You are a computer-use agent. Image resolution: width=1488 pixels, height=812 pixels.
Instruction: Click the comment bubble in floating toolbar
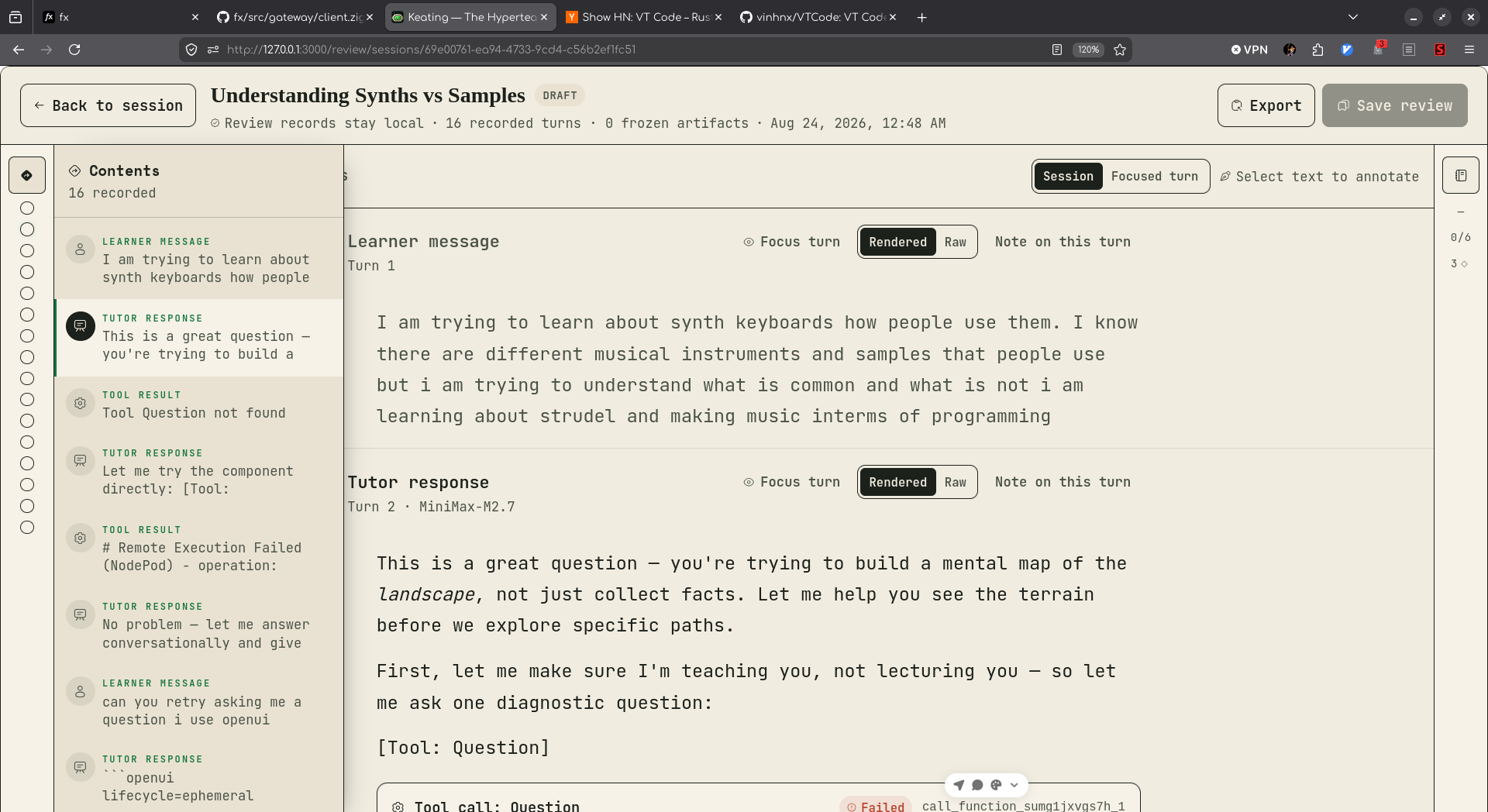tap(977, 785)
